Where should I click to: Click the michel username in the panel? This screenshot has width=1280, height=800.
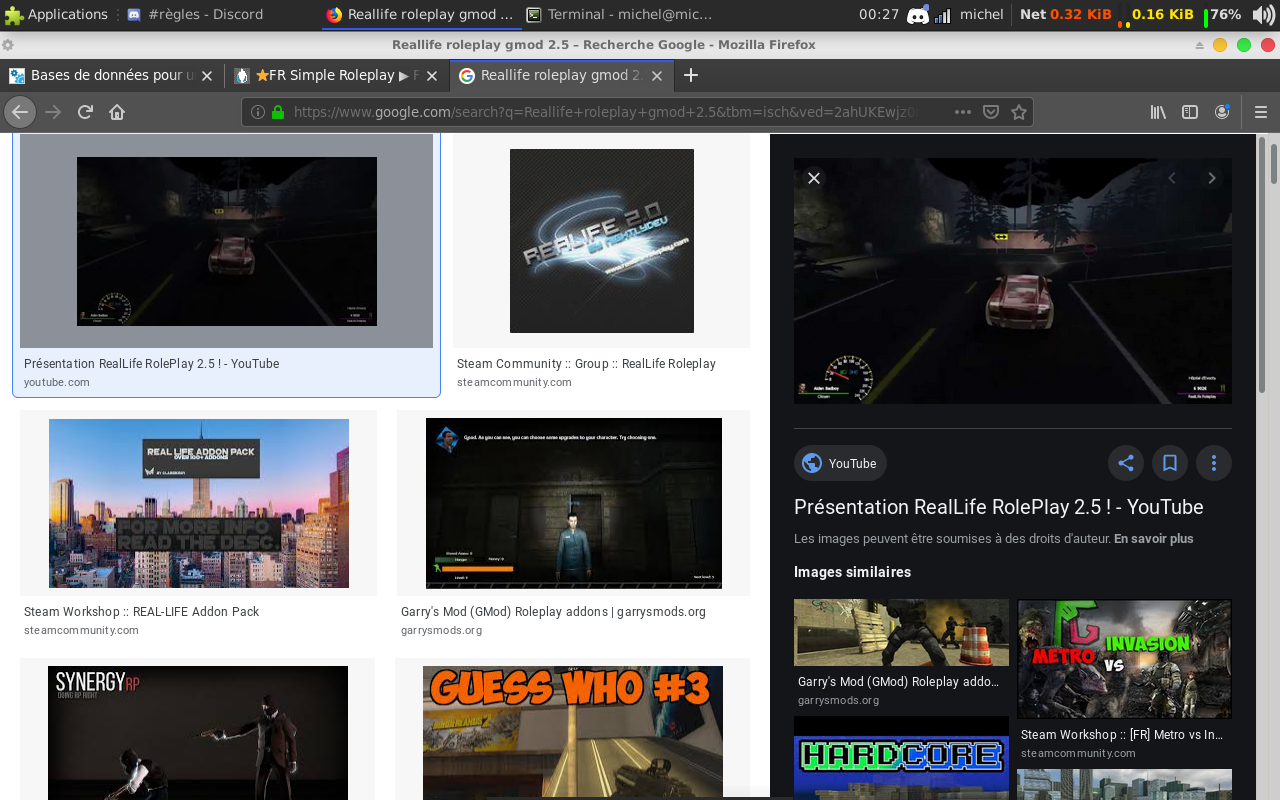click(982, 15)
